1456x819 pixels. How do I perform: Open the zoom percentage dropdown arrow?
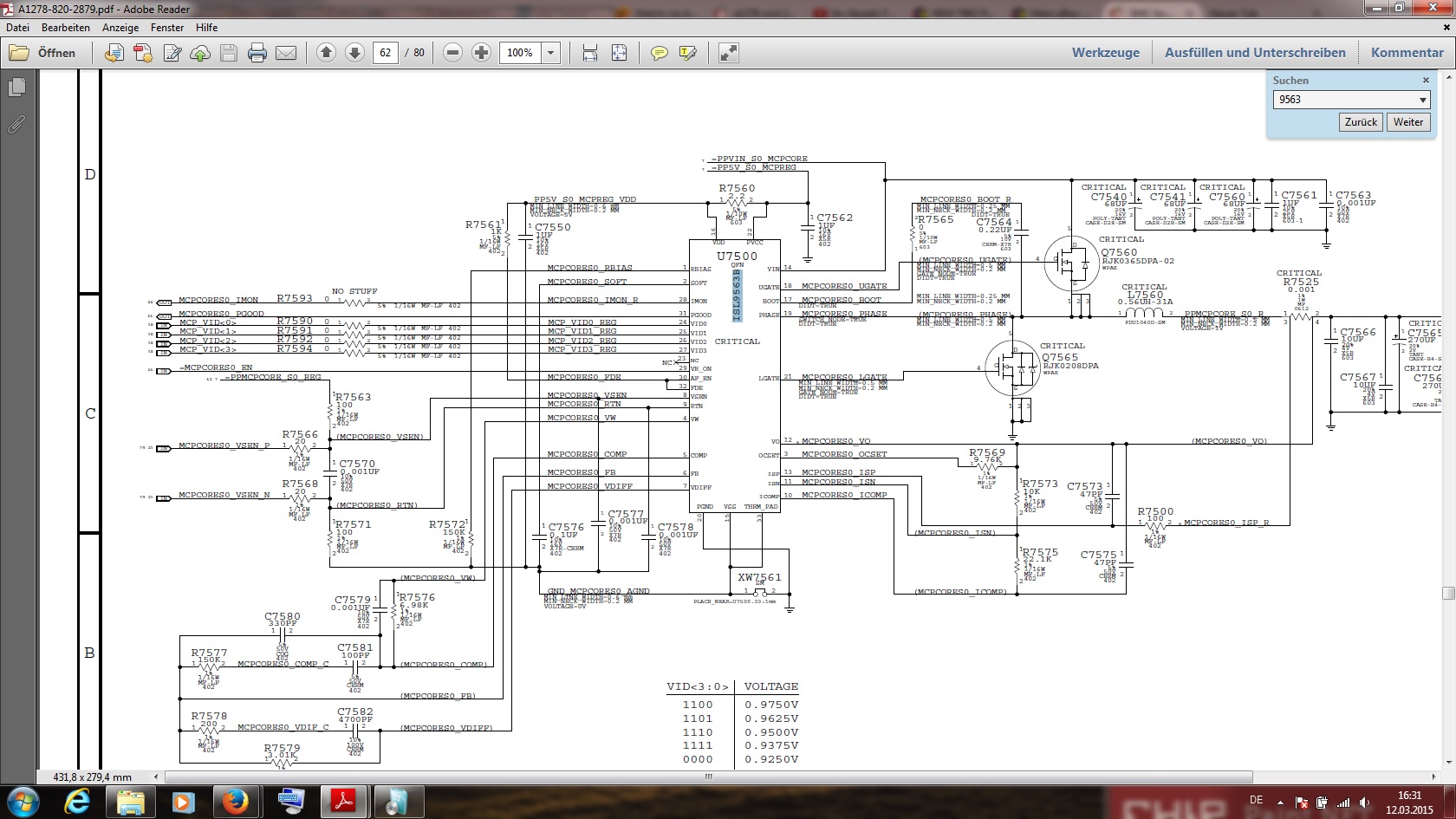pos(550,53)
